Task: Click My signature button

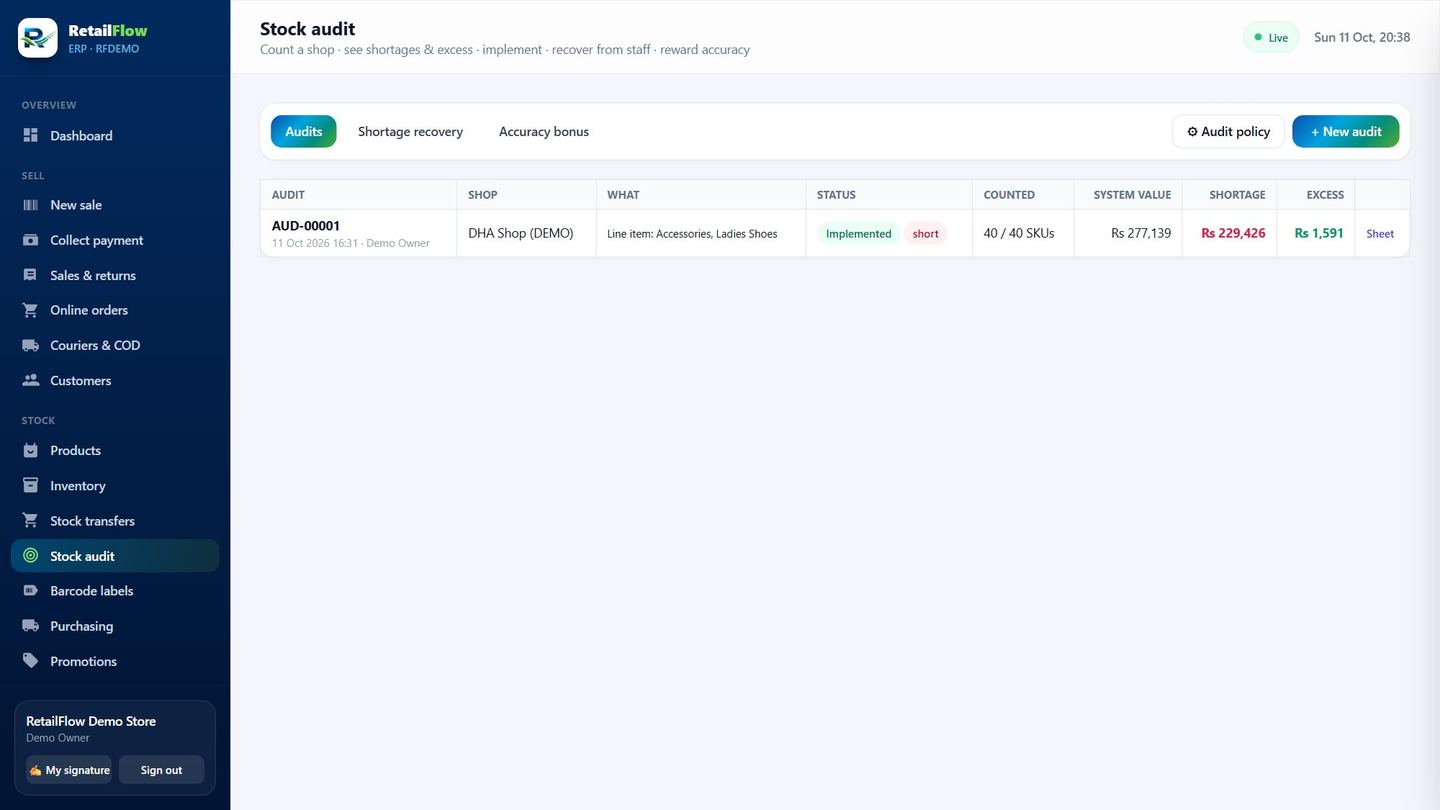Action: tap(69, 770)
